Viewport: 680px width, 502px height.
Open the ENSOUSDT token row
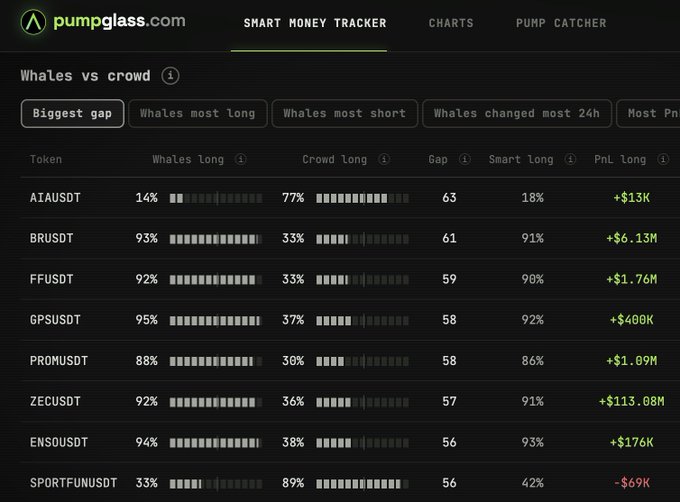350,442
